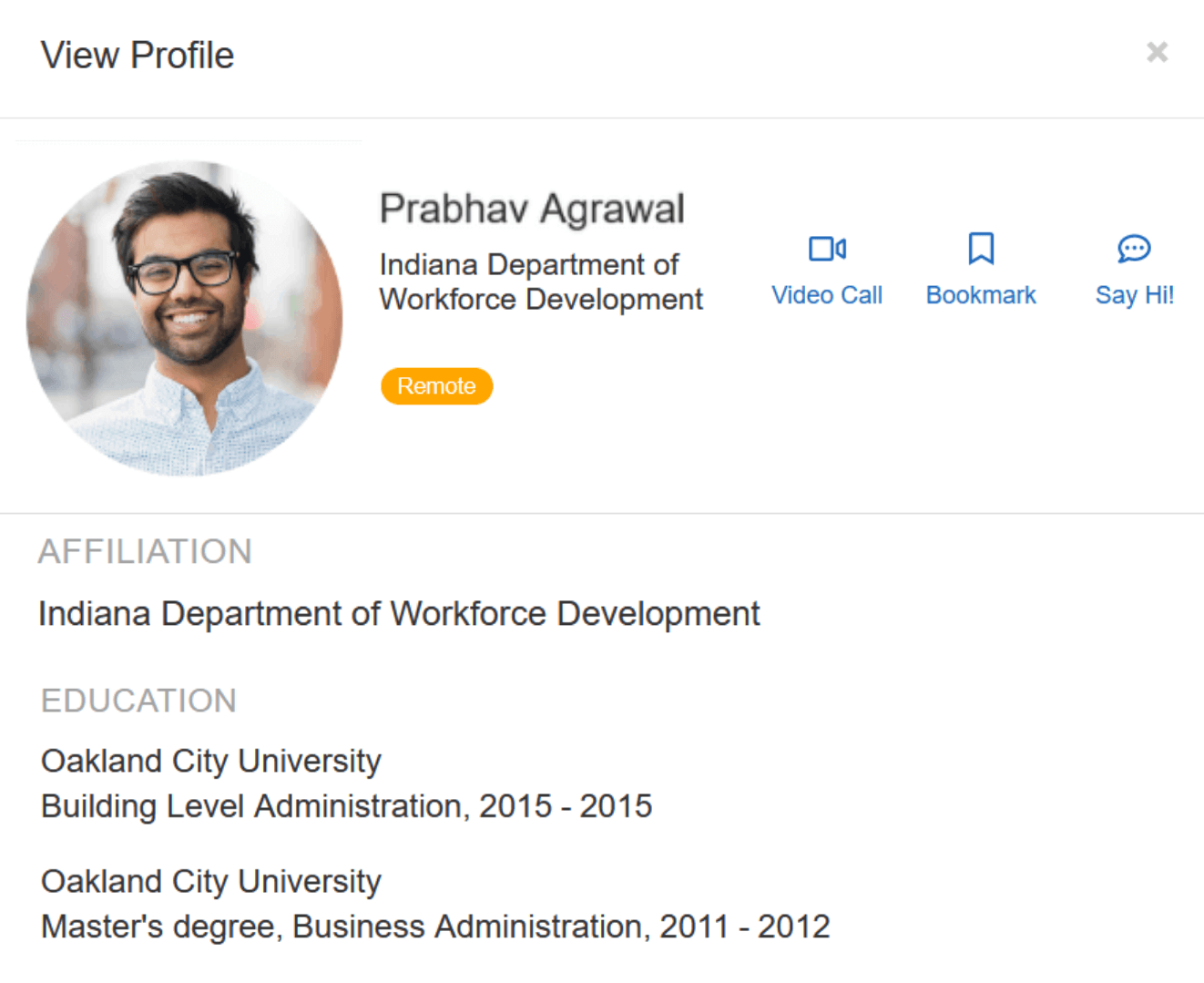
Task: Click the View Profile title
Action: [x=138, y=55]
